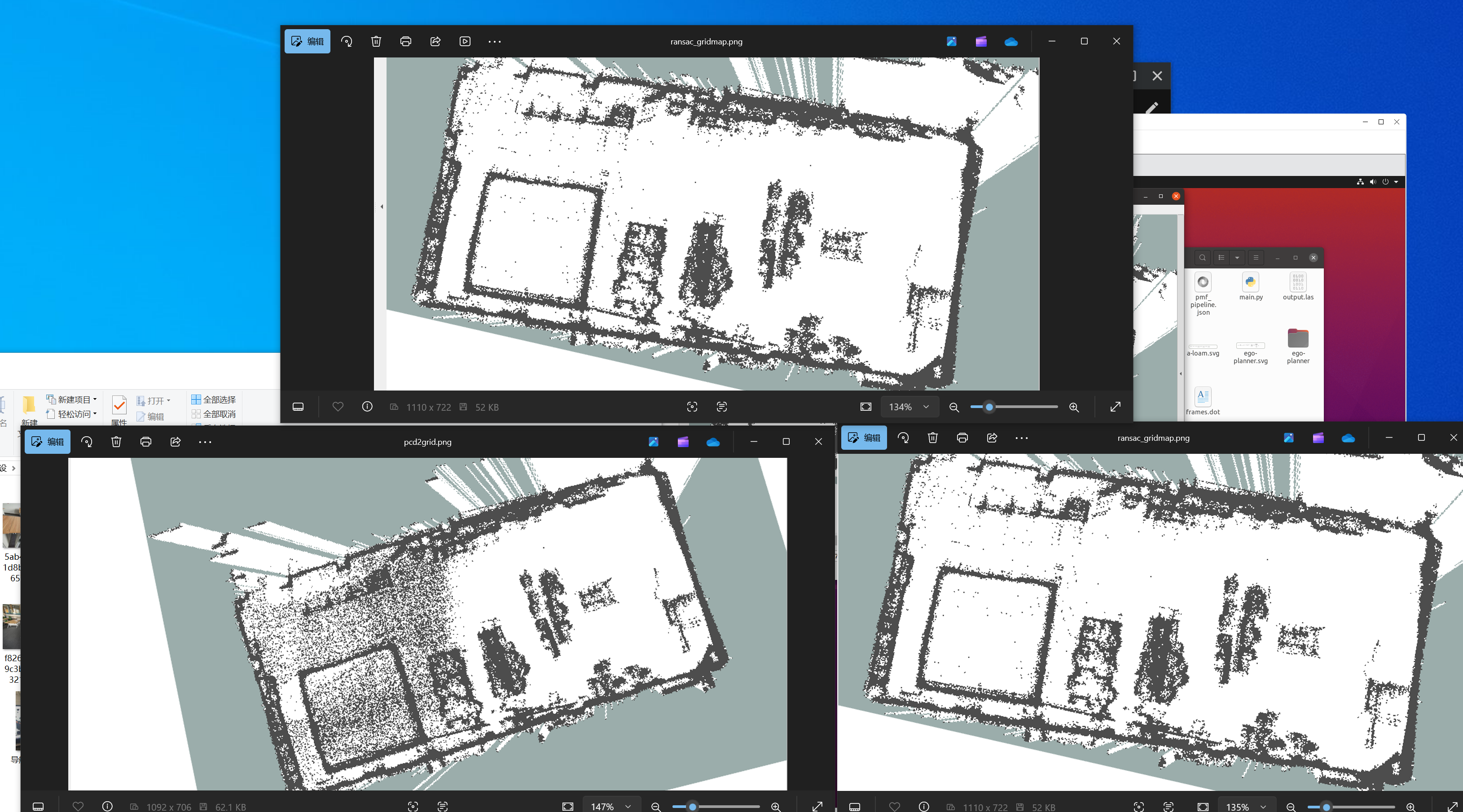Toggle fullscreen arrow in top photo window
Screen dimensions: 1463x812
pyautogui.click(x=1115, y=407)
